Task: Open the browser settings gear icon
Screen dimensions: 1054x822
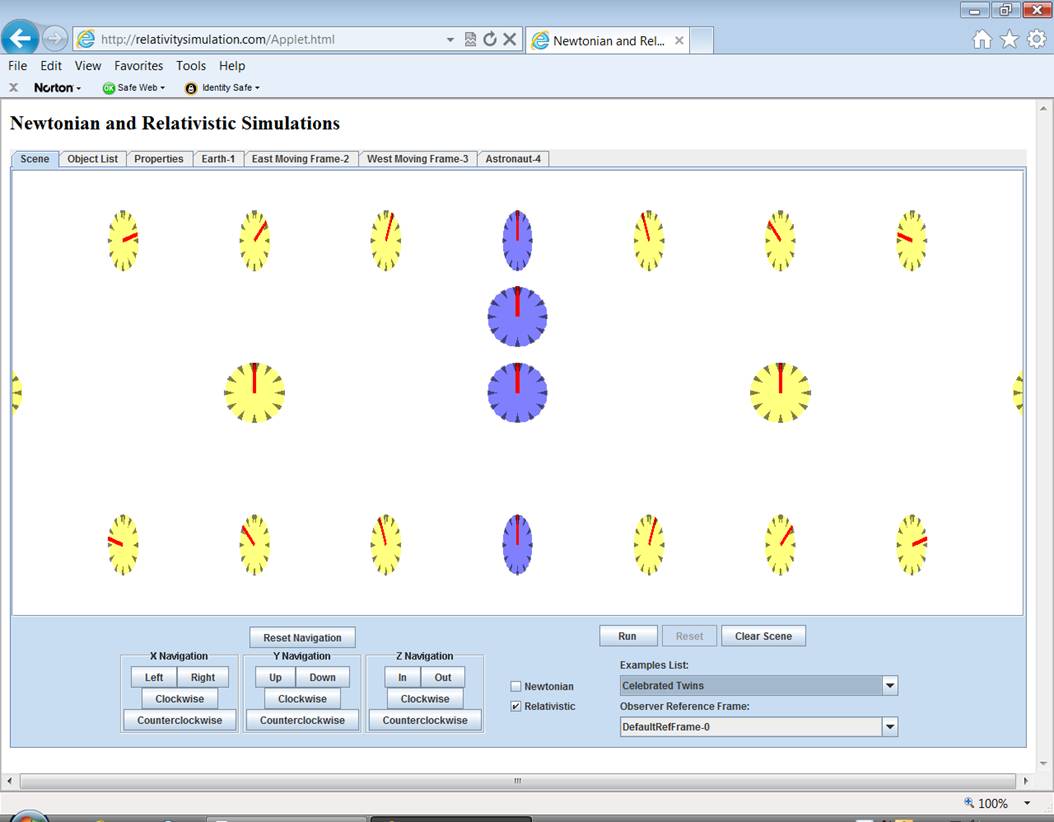Action: click(1036, 39)
